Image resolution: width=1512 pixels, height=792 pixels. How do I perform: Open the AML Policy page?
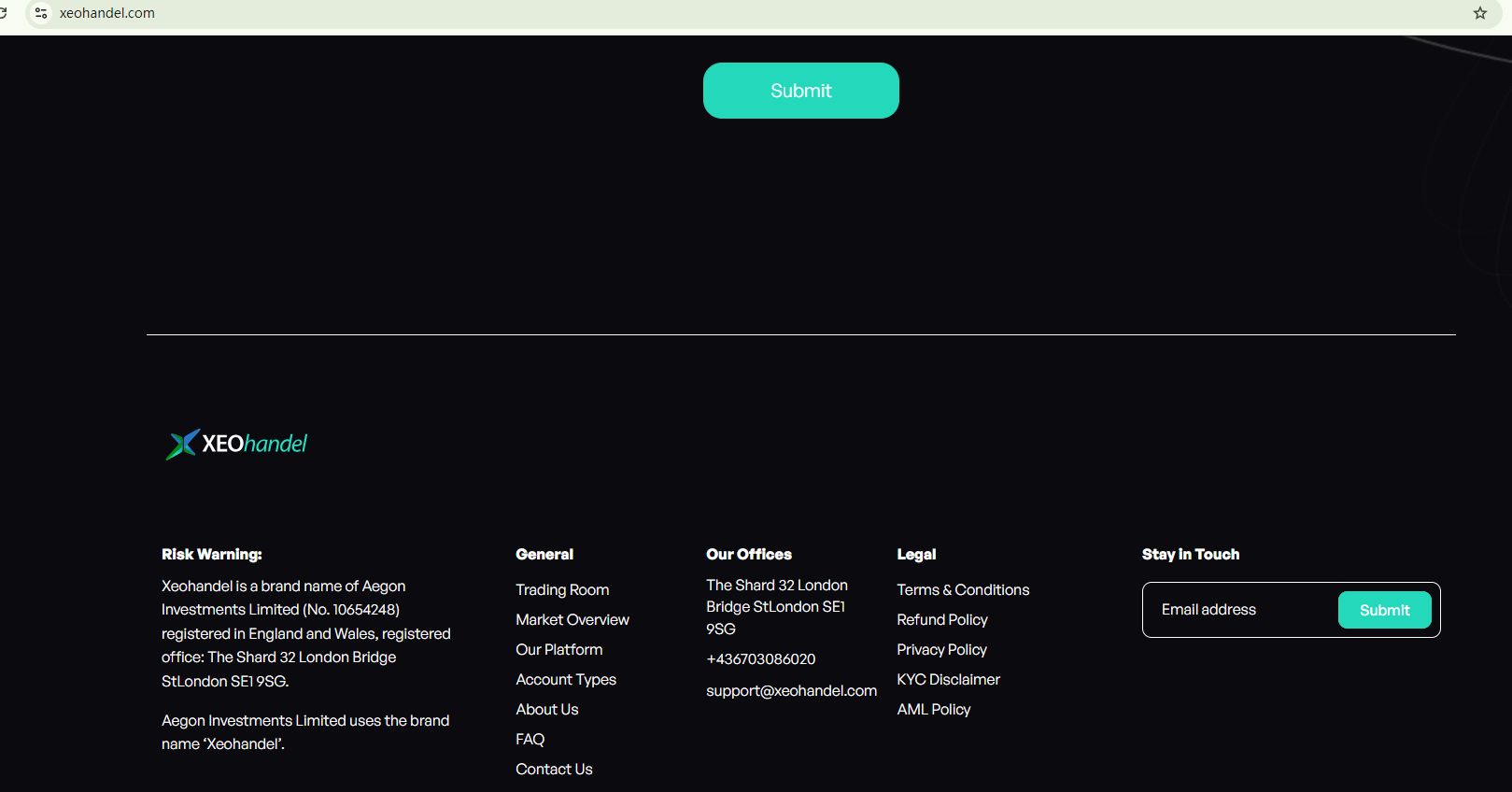click(x=933, y=710)
